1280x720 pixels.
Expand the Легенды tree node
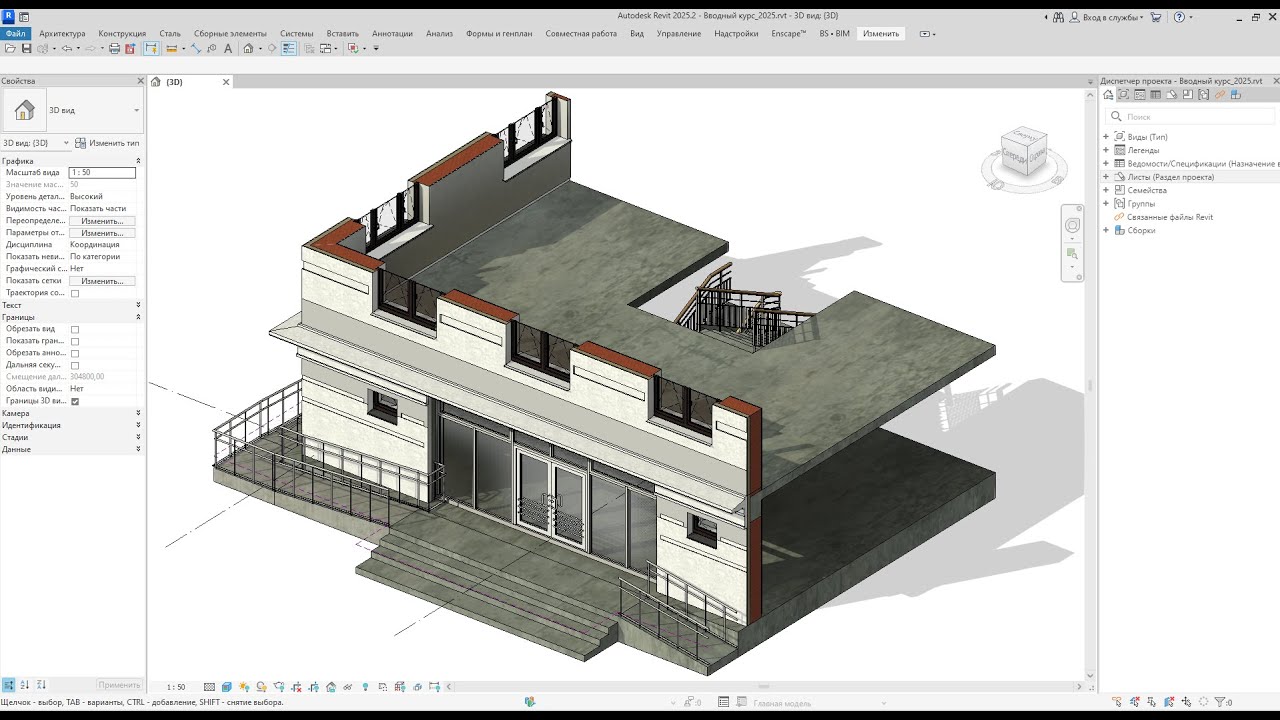(x=1106, y=150)
